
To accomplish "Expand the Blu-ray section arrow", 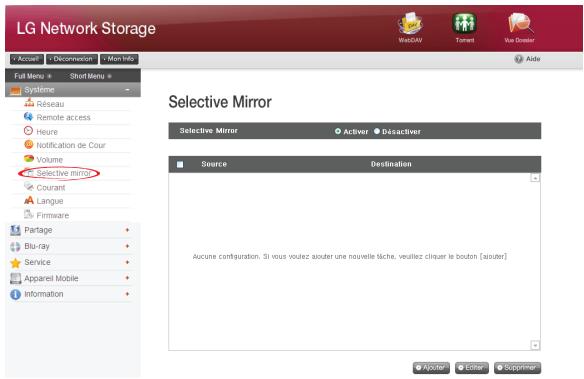I will pyautogui.click(x=127, y=246).
